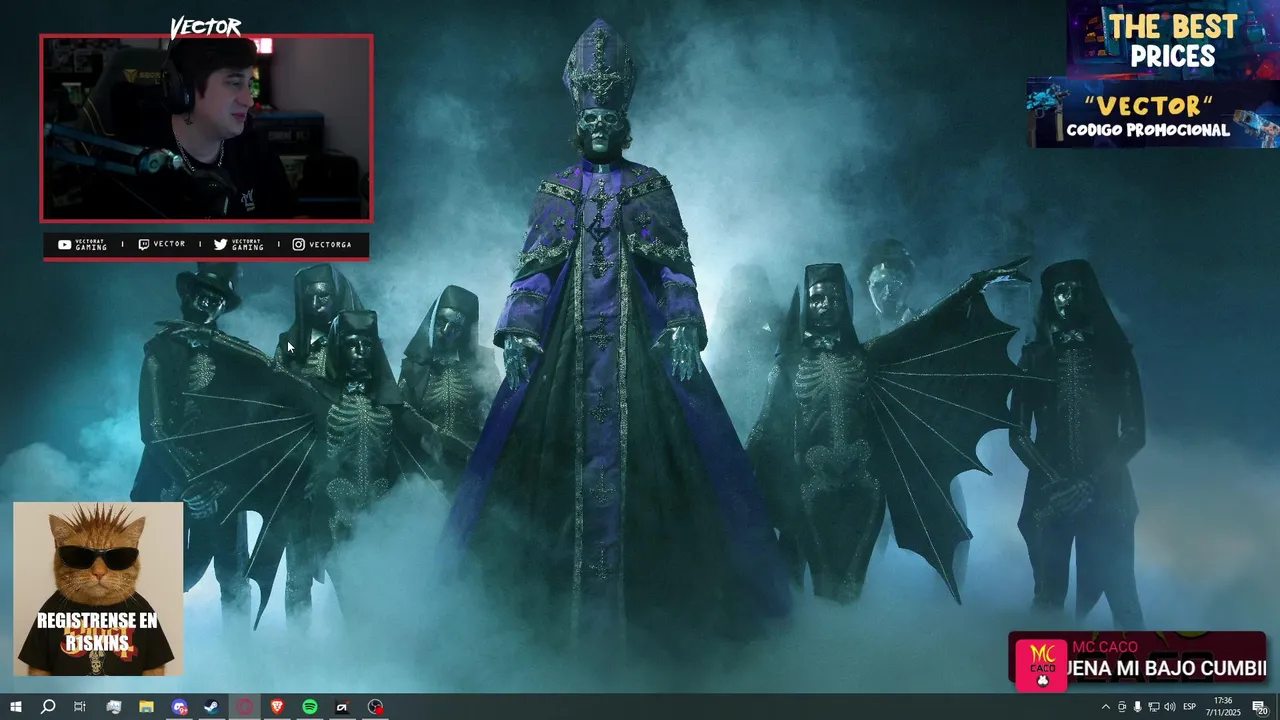The image size is (1280, 720).
Task: Show hidden system tray icons
Action: click(1105, 707)
